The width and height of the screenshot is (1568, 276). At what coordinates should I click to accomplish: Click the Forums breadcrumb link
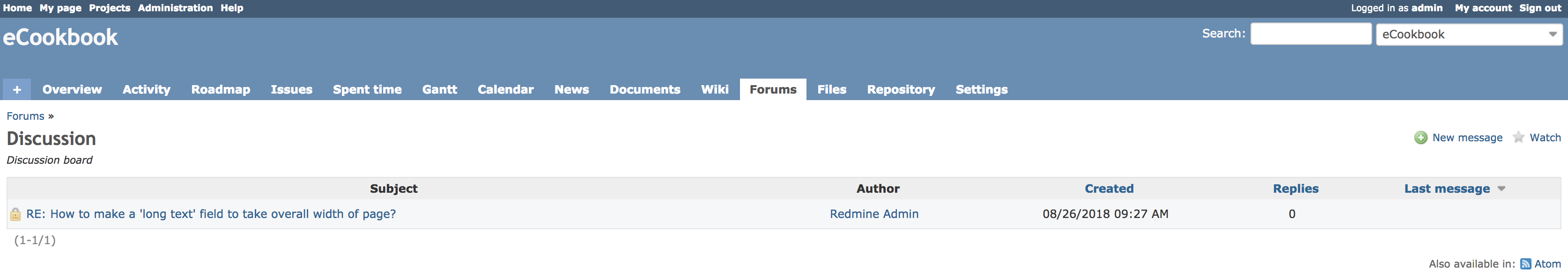click(26, 116)
